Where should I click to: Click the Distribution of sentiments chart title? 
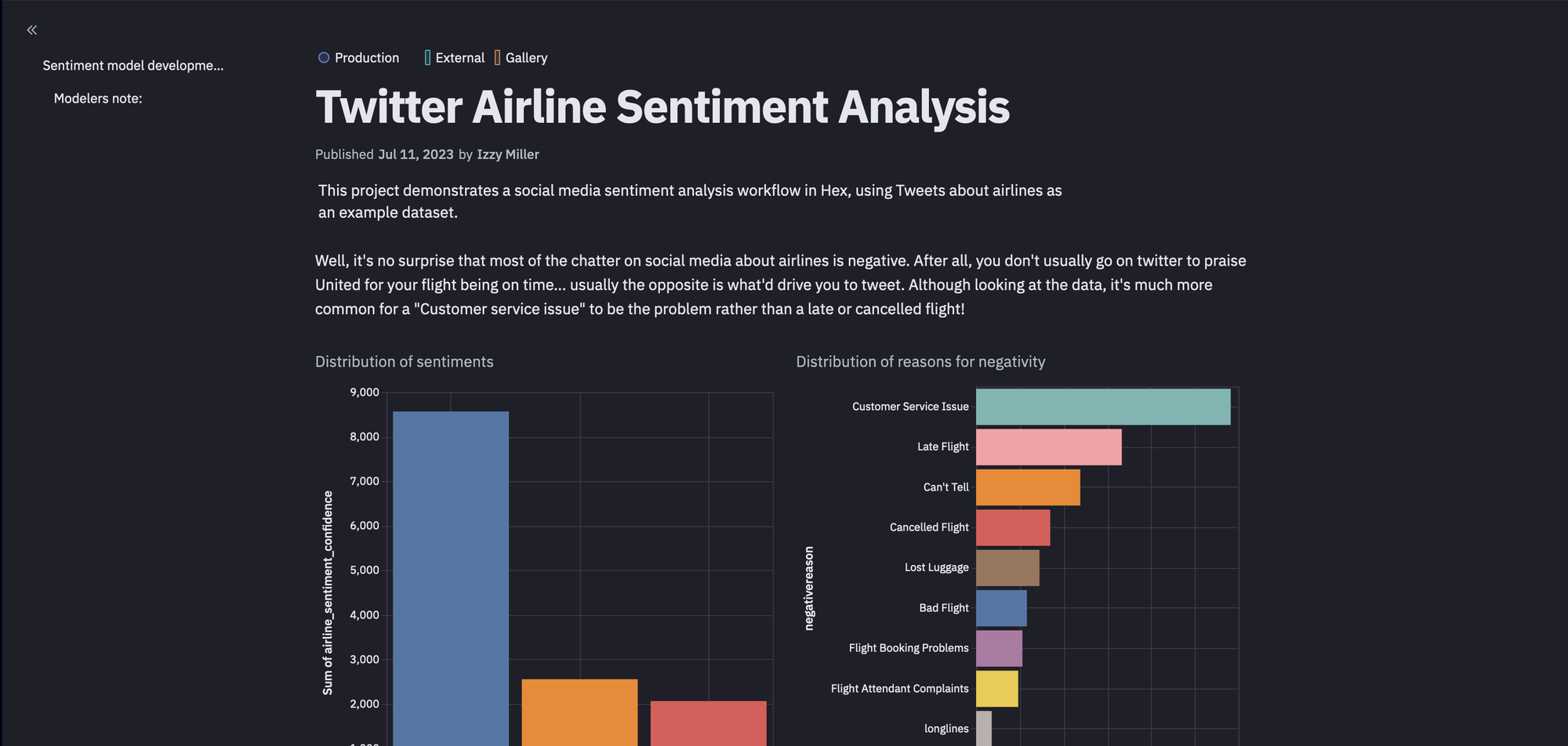[x=405, y=361]
